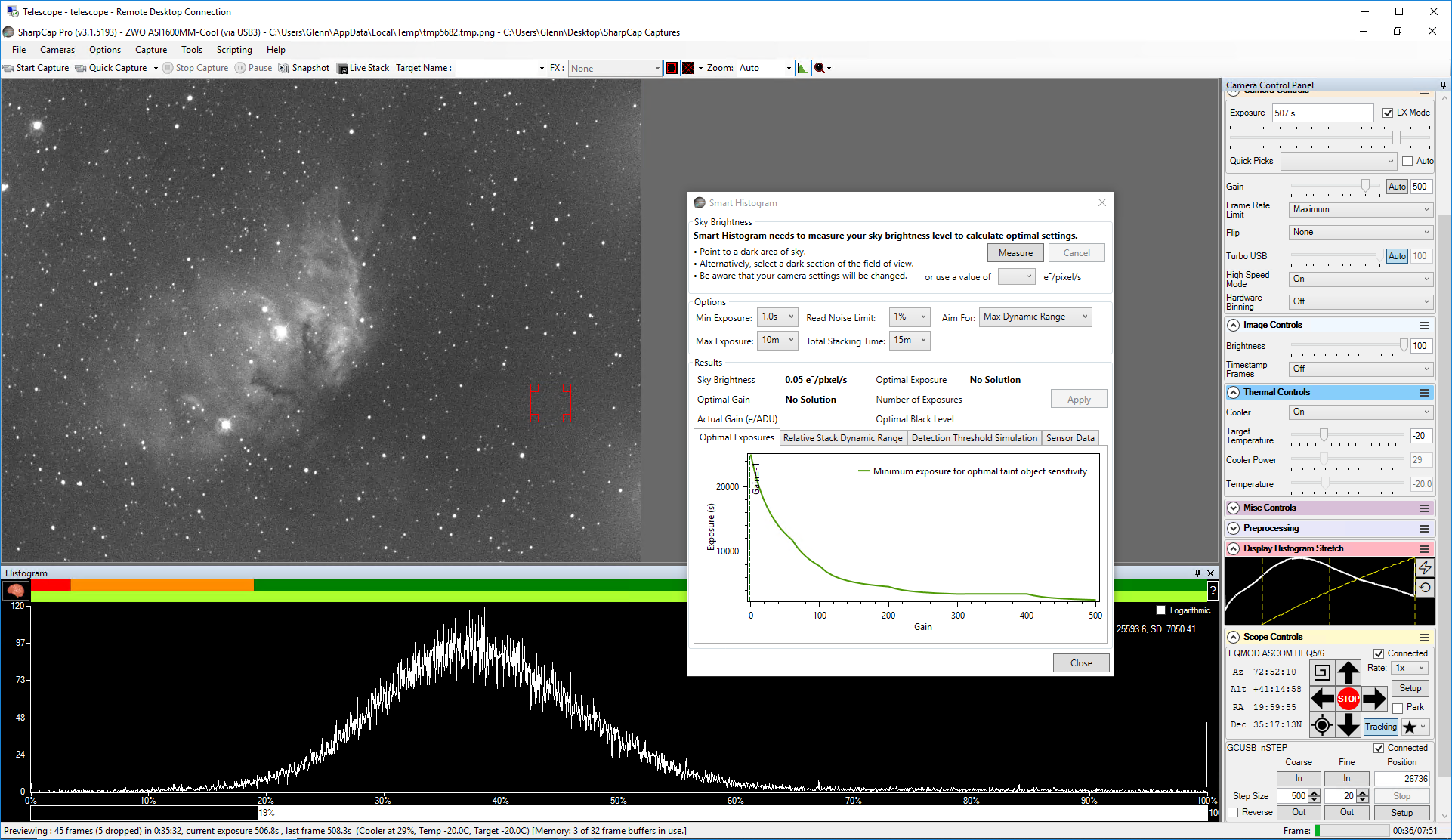
Task: Reset the display histogram stretch
Action: click(1425, 588)
